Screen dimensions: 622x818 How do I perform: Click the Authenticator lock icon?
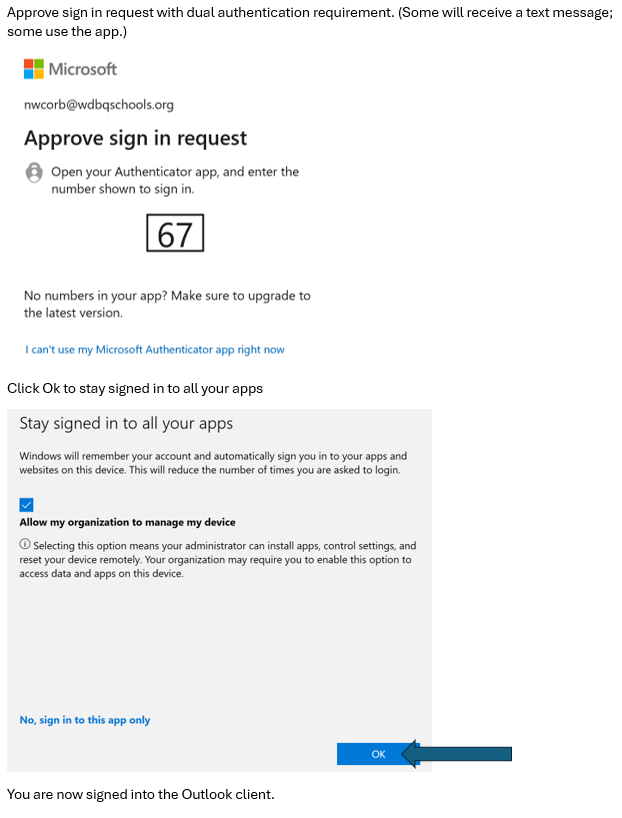pyautogui.click(x=33, y=172)
